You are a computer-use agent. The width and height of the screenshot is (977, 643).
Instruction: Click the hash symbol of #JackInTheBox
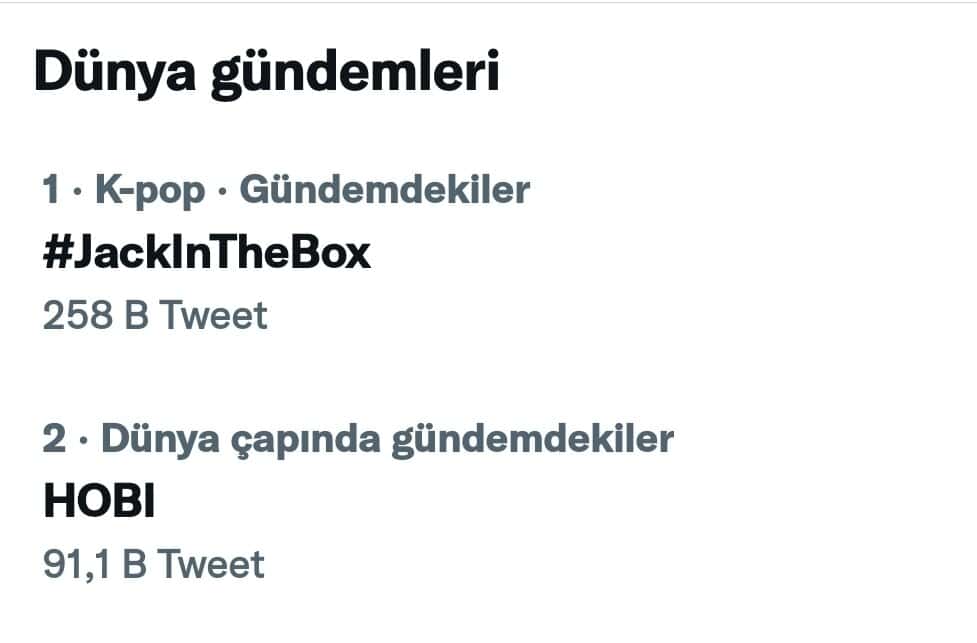click(x=55, y=253)
